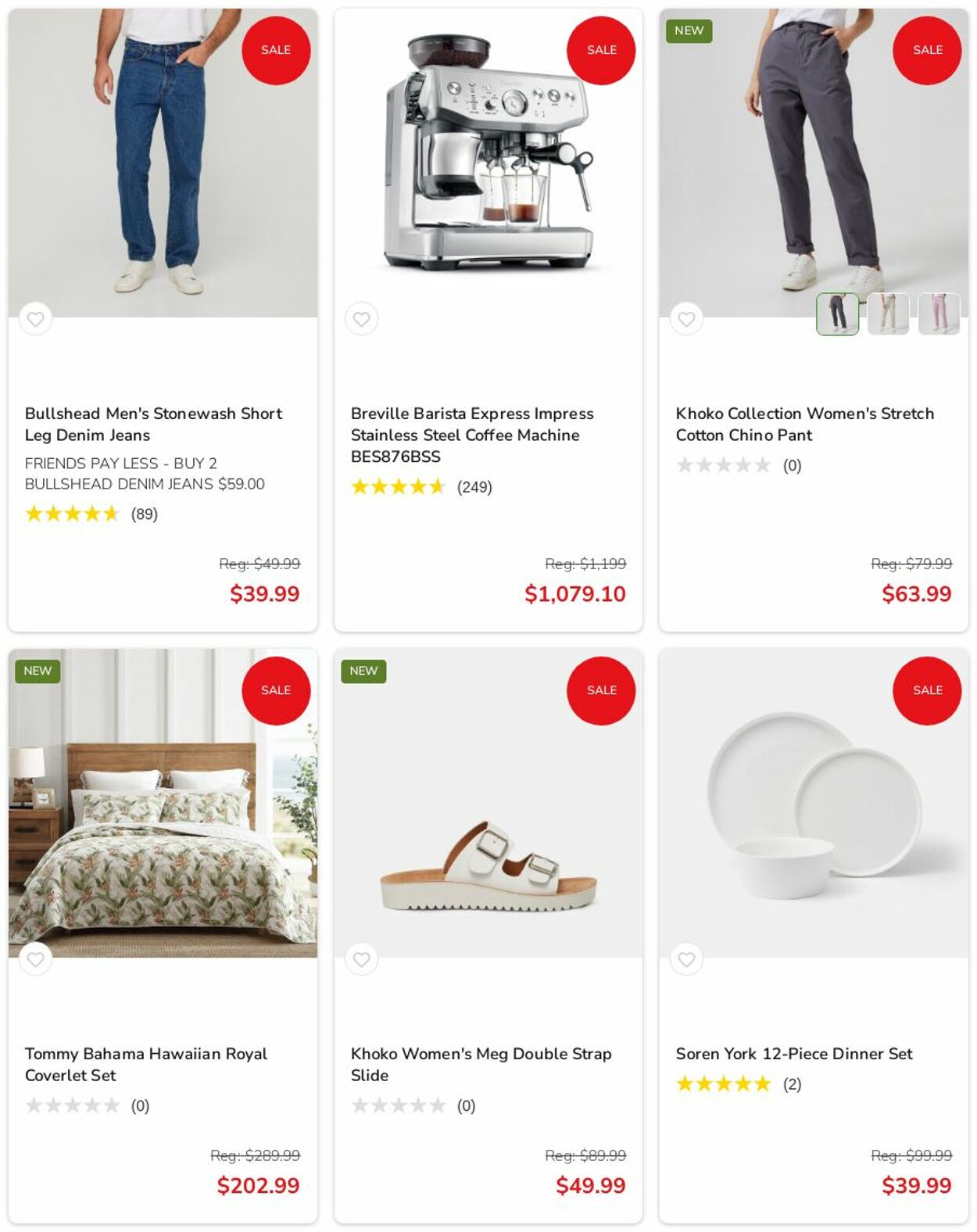This screenshot has width=977, height=1232.
Task: Choose the beige chino pant color option
Action: click(888, 313)
